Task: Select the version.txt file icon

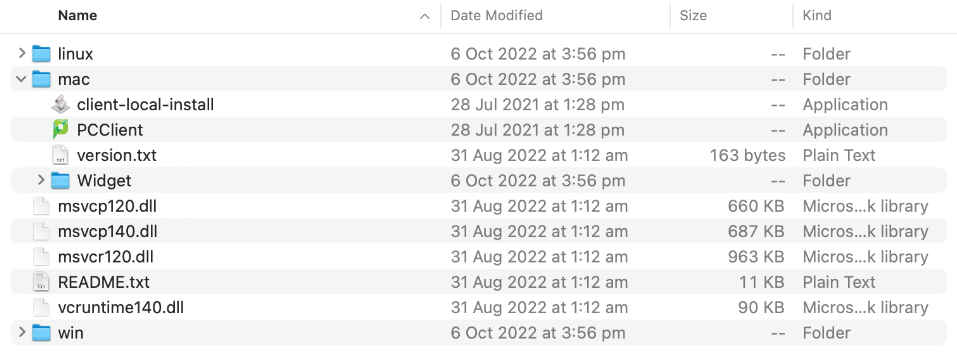Action: tap(60, 155)
